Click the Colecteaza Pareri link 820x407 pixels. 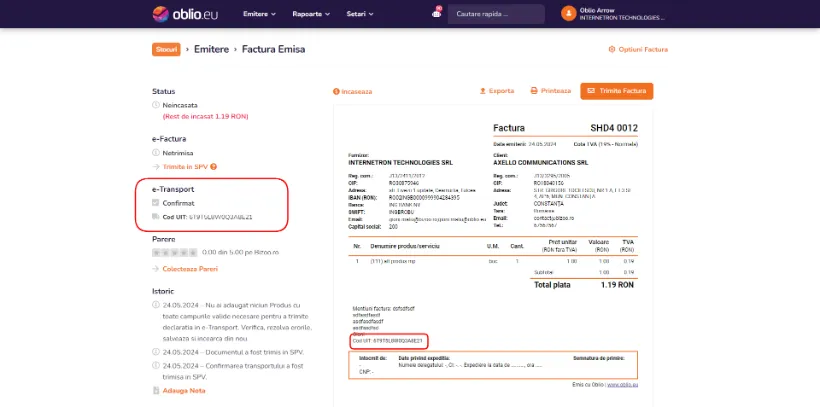pos(190,269)
